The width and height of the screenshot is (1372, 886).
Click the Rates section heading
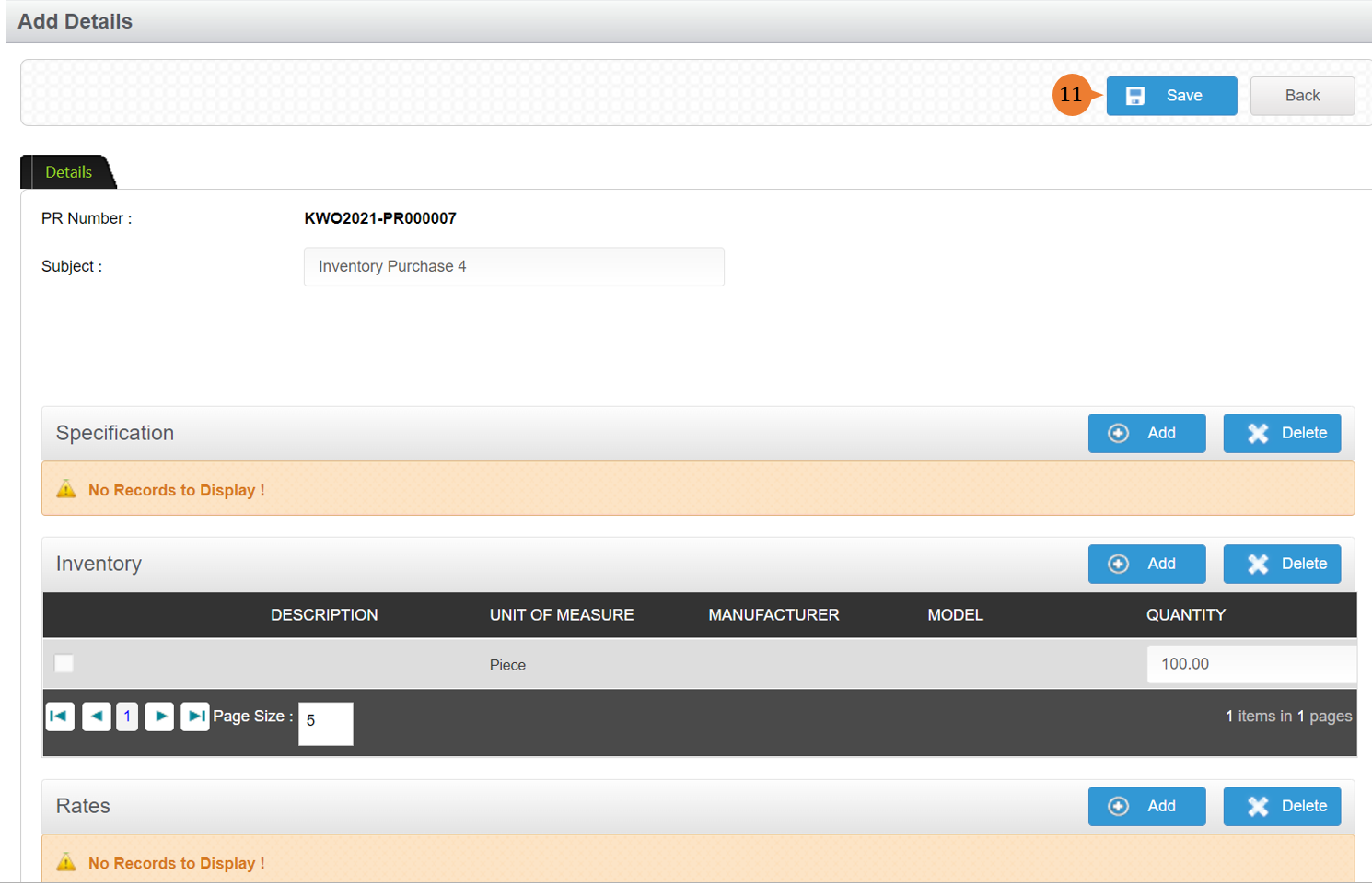click(x=83, y=806)
